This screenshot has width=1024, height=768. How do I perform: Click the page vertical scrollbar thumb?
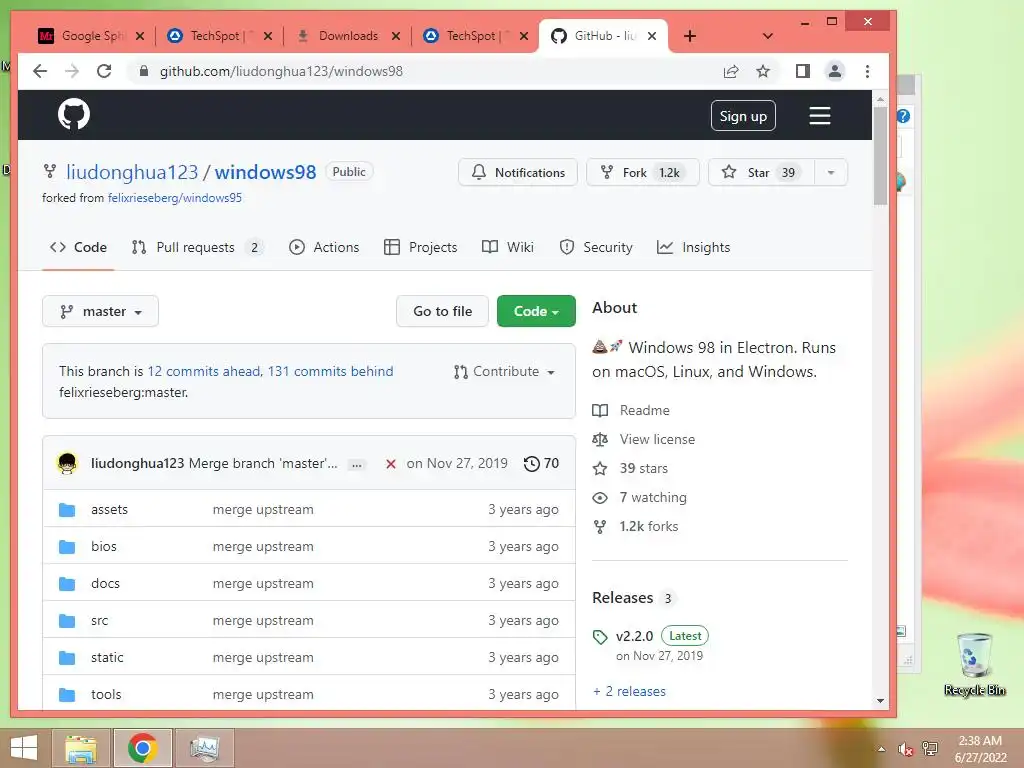(x=880, y=155)
